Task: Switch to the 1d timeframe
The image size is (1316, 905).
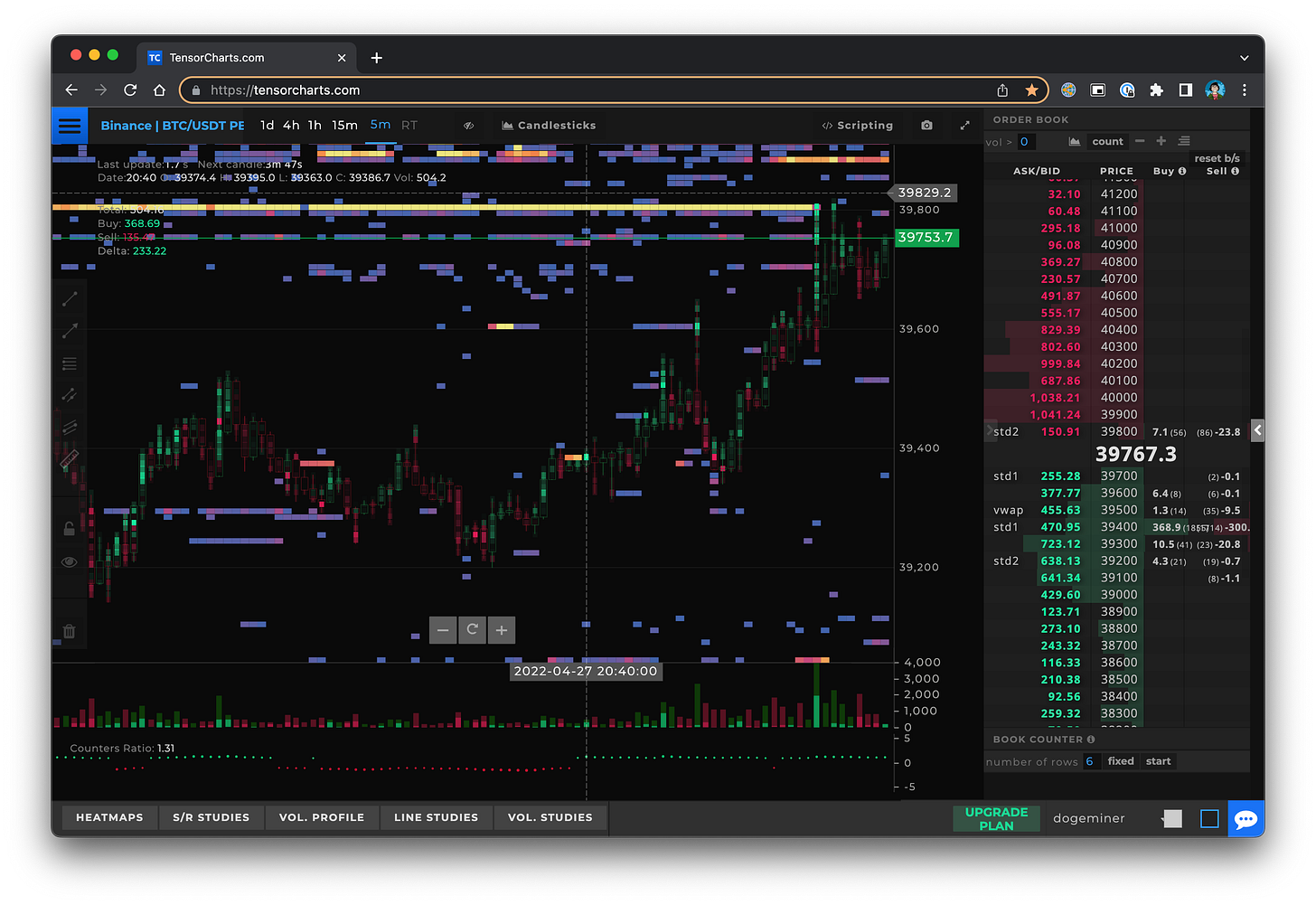Action: point(267,126)
